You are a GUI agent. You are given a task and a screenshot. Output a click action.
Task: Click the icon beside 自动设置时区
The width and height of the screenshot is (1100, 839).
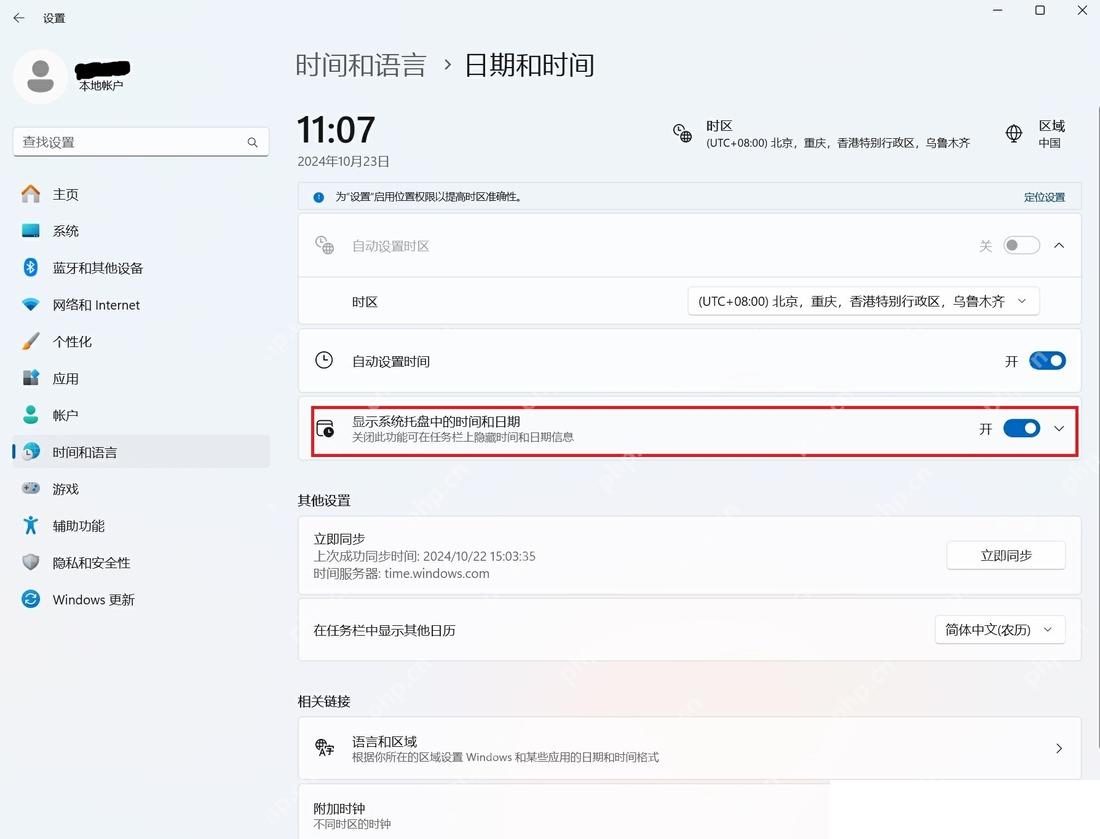coord(324,245)
